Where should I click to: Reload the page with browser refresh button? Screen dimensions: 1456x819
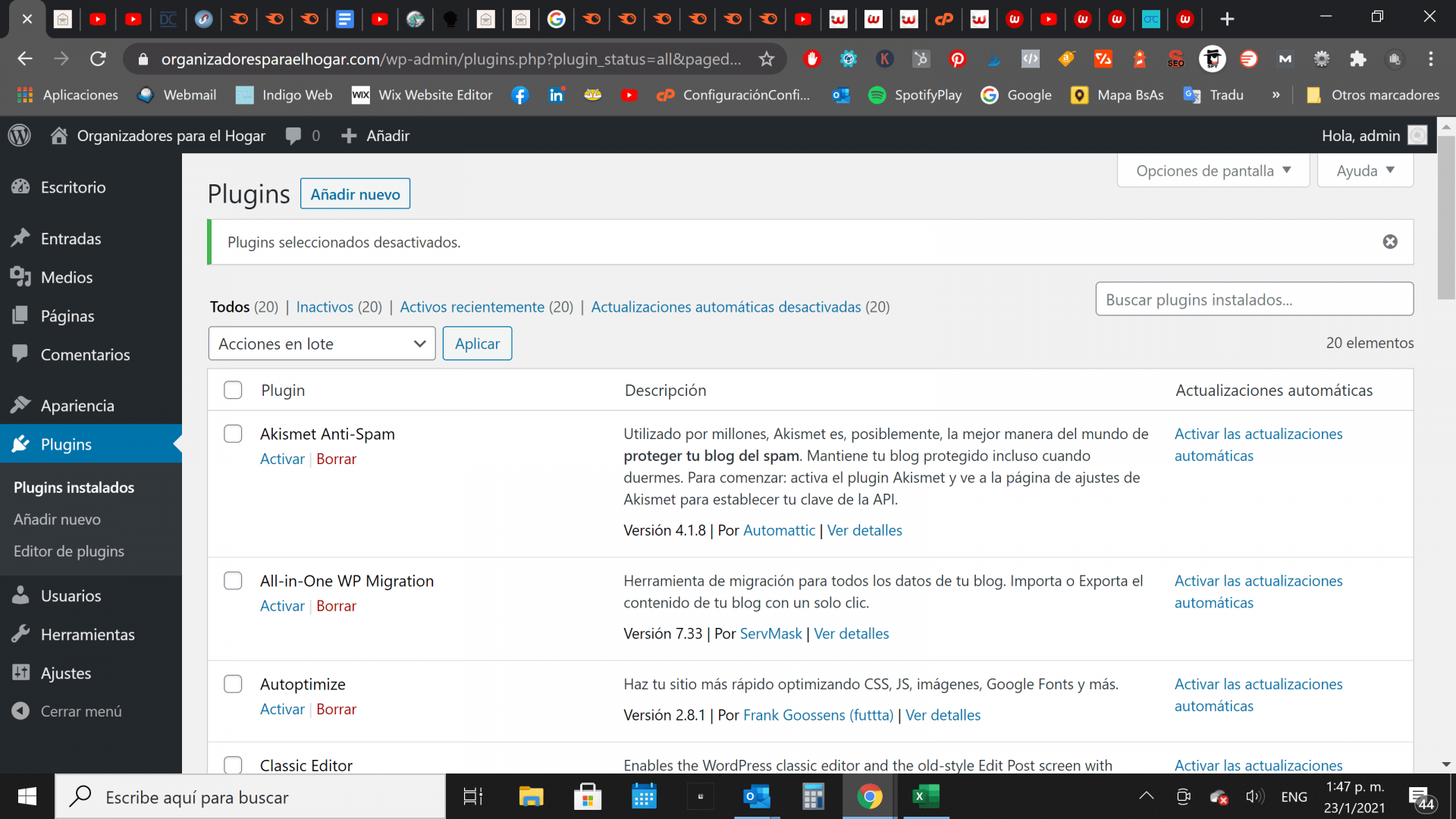click(x=98, y=58)
